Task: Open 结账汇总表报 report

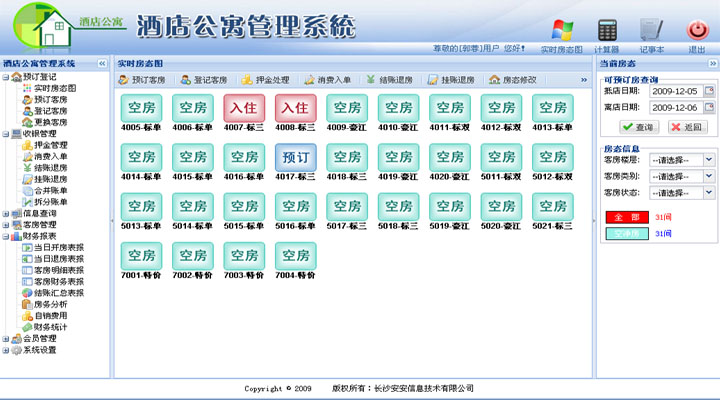Action: tap(59, 293)
